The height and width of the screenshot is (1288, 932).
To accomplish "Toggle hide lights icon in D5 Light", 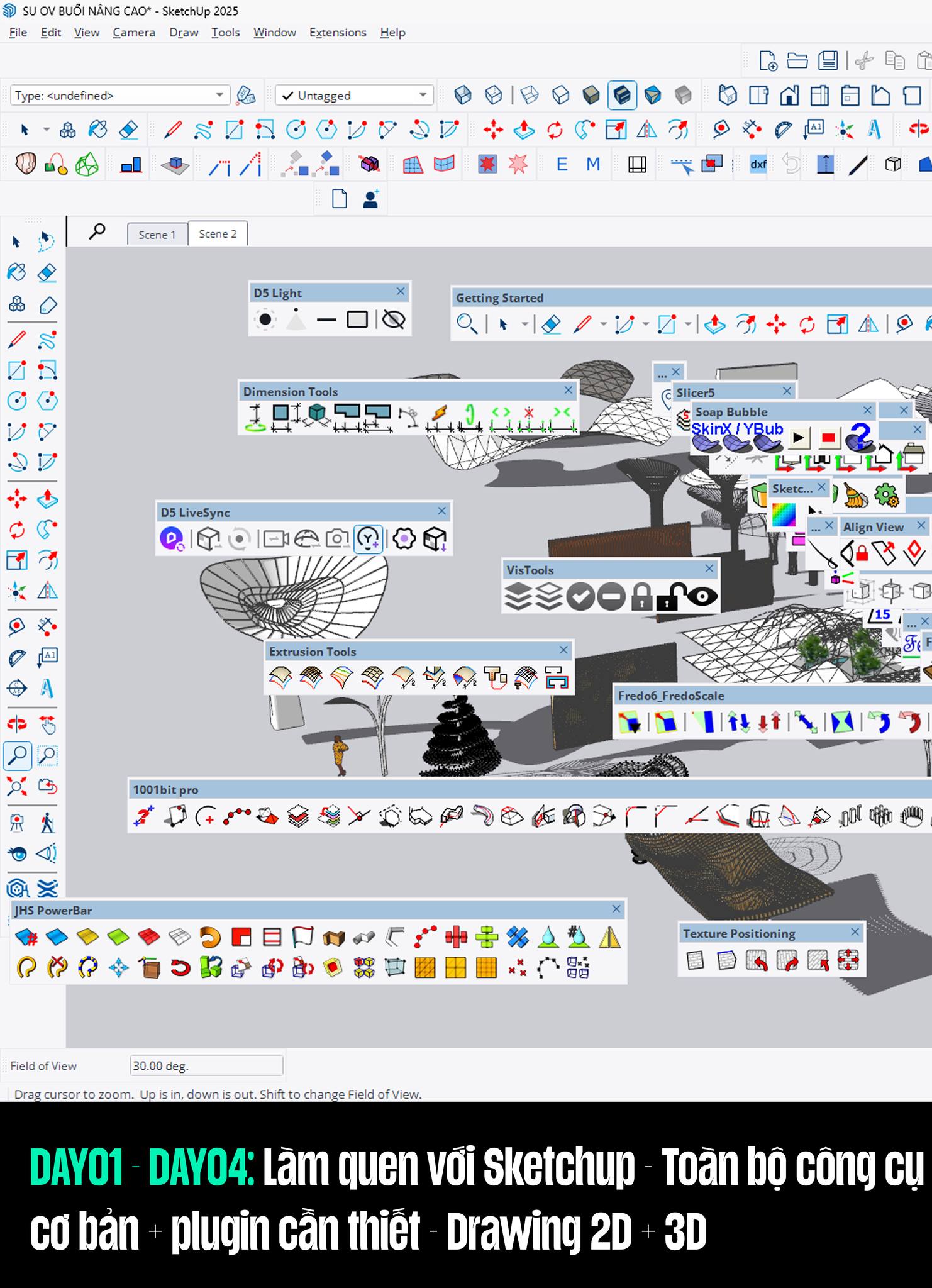I will 394,319.
